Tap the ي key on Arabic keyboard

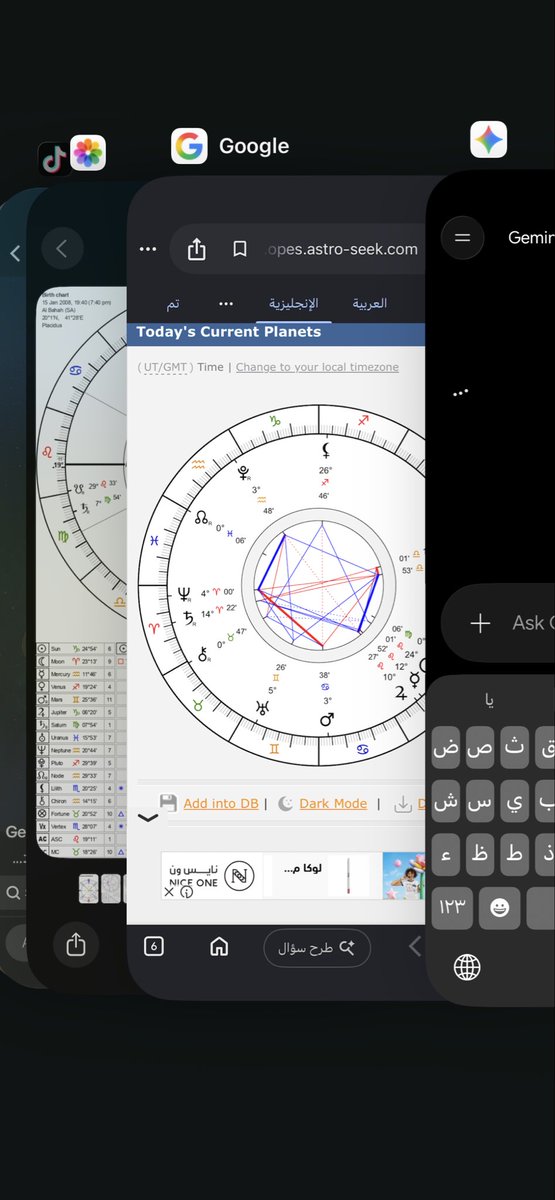[515, 801]
